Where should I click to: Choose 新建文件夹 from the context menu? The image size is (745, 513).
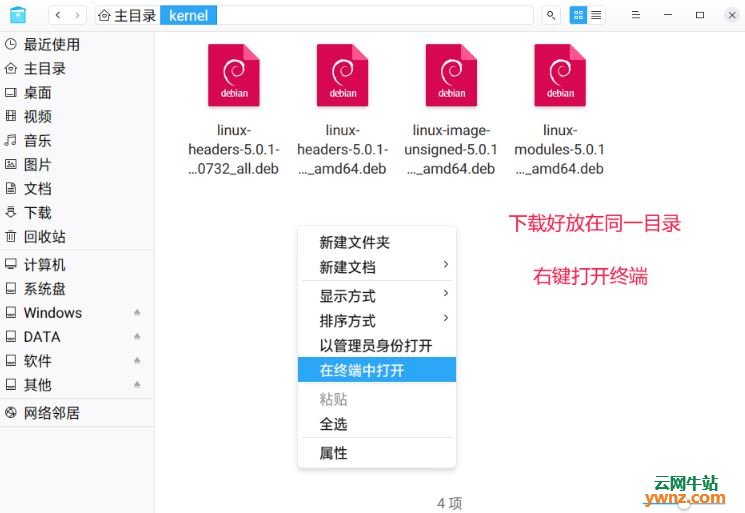(377, 243)
